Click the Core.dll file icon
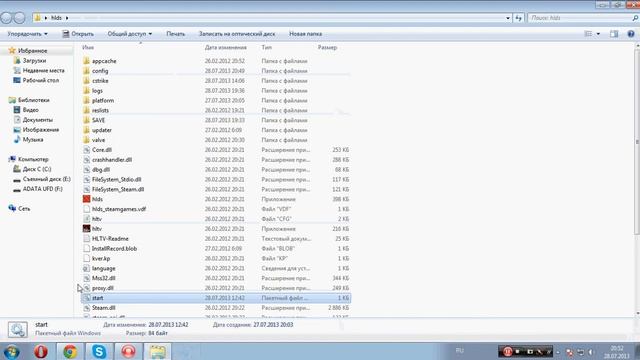640x360 pixels. 86,150
